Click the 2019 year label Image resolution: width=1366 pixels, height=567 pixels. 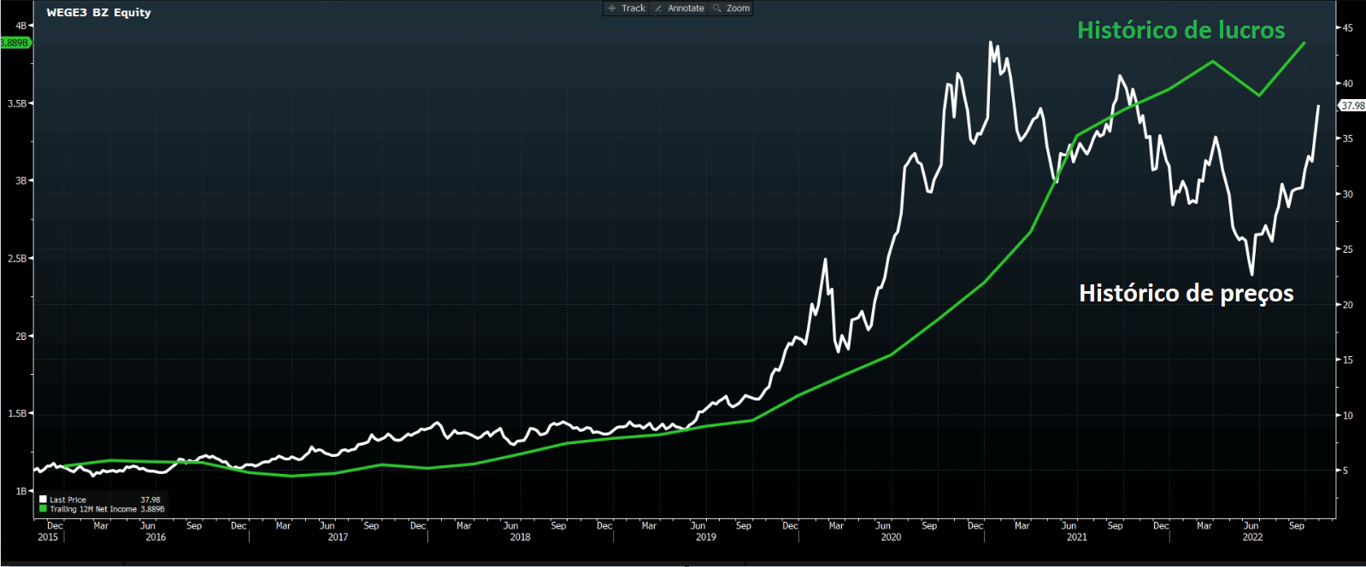pyautogui.click(x=707, y=537)
